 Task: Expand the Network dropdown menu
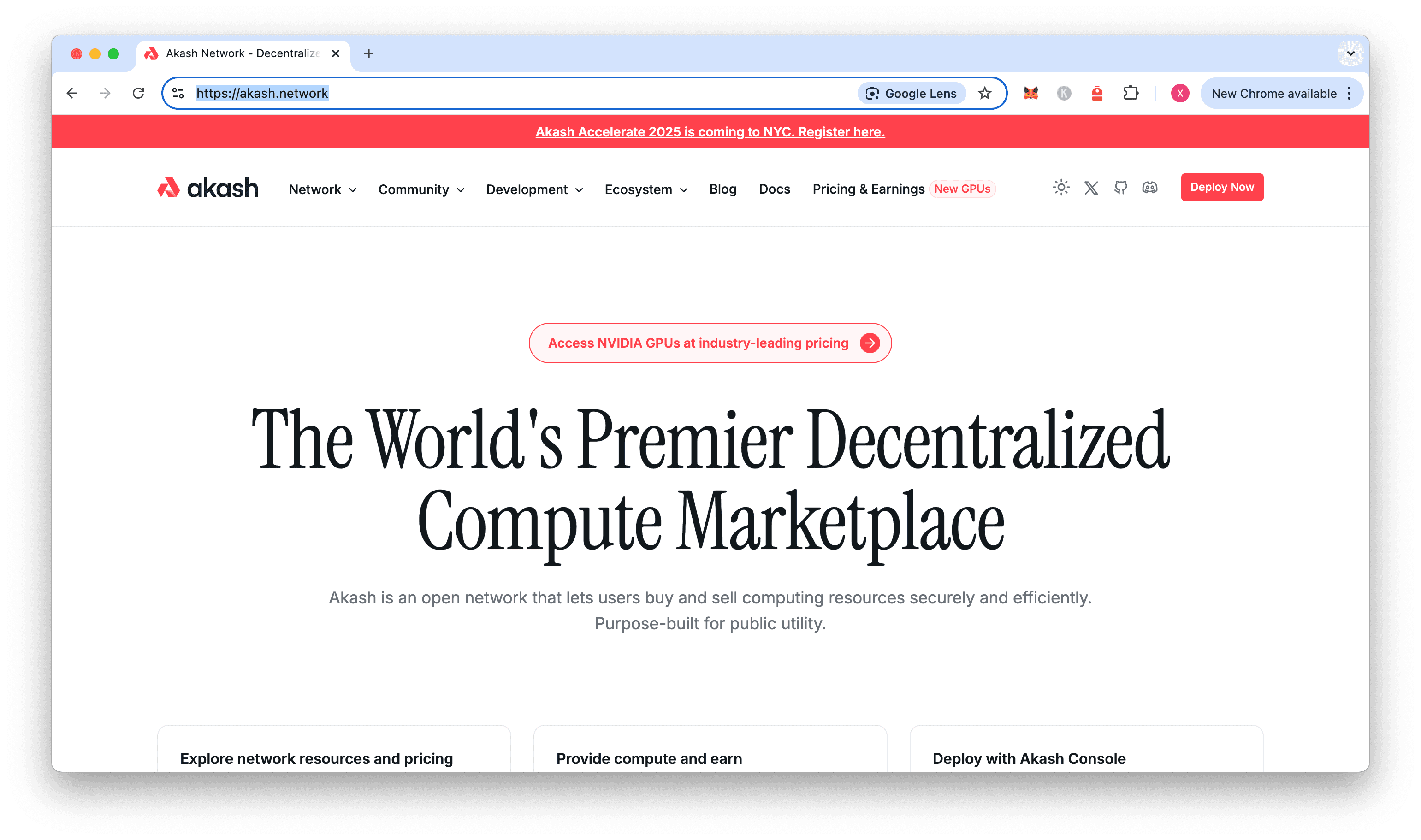coord(323,189)
